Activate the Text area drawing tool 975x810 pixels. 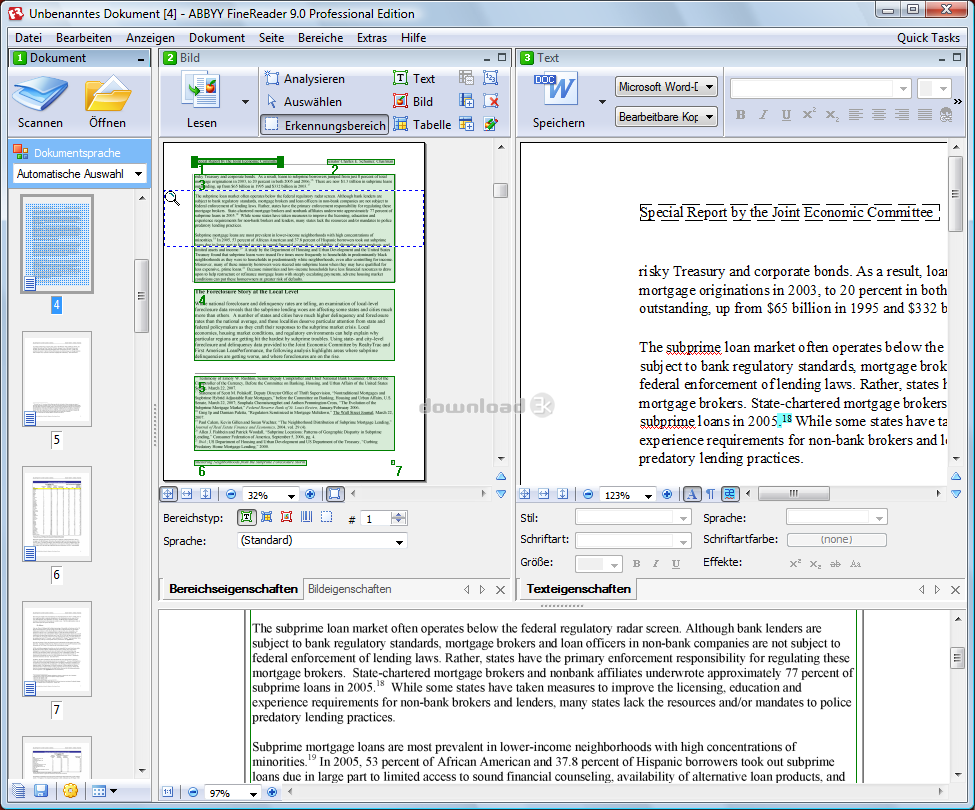418,77
